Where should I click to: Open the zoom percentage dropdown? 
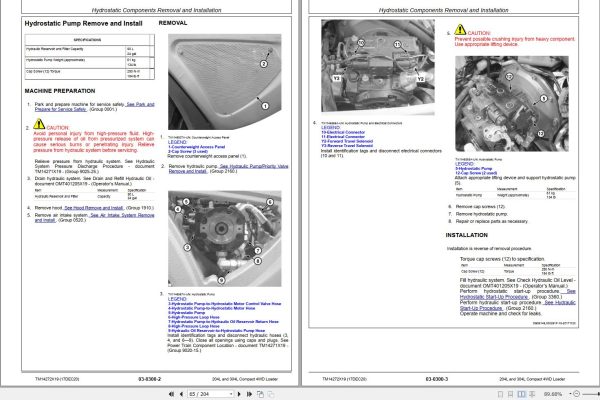pos(570,394)
